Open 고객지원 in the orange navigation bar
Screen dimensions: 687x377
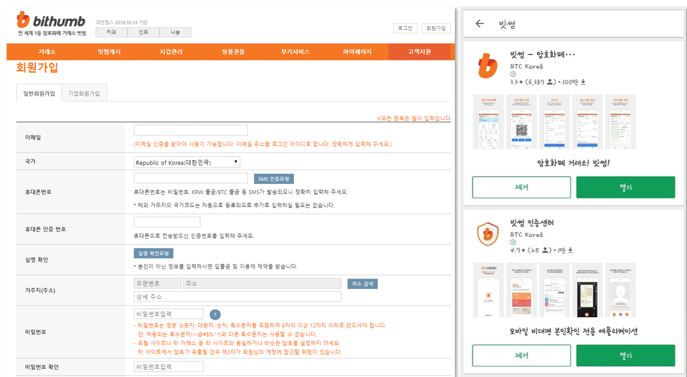pos(419,52)
